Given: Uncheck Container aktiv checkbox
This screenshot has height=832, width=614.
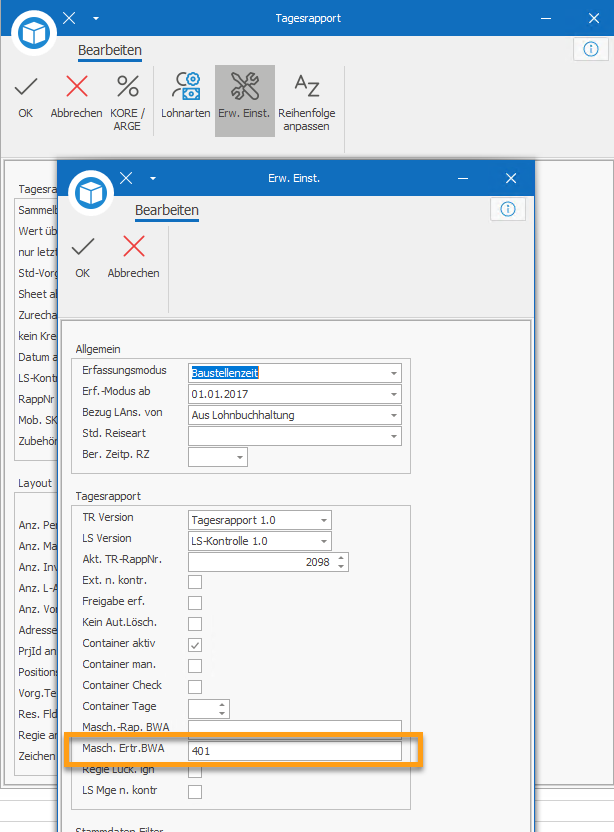Looking at the screenshot, I should coord(195,645).
